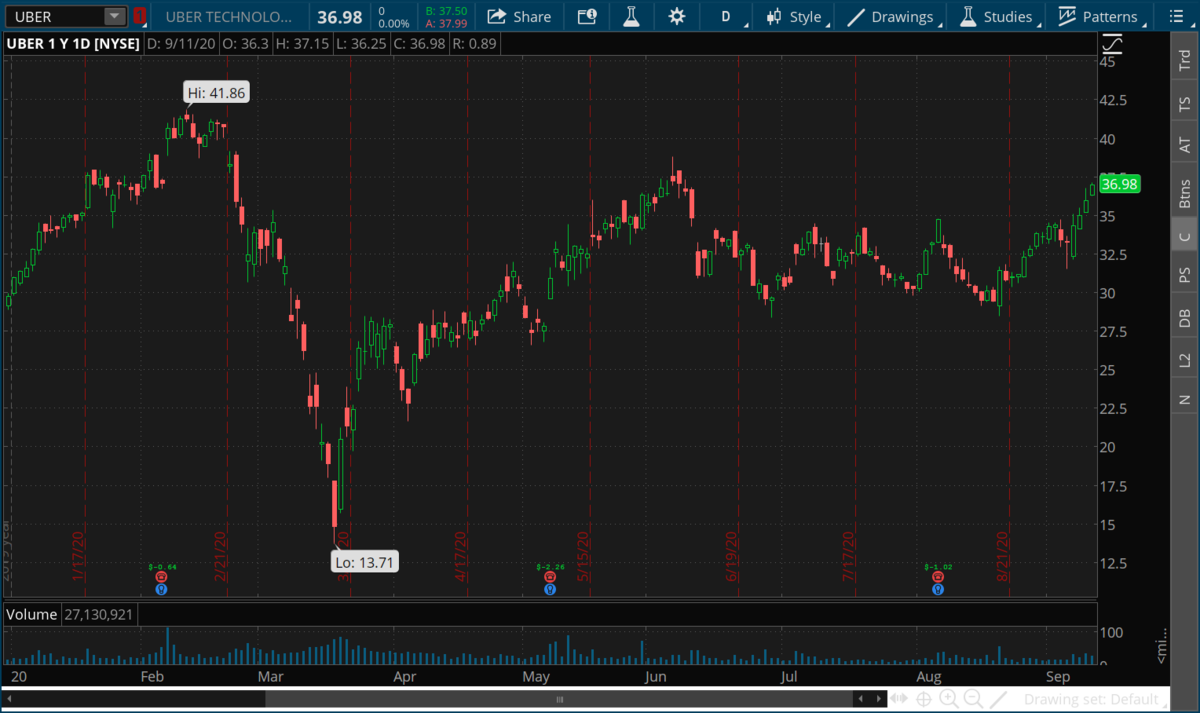Image resolution: width=1200 pixels, height=713 pixels.
Task: Click the horizontal chart scrollbar thumb
Action: tap(558, 698)
